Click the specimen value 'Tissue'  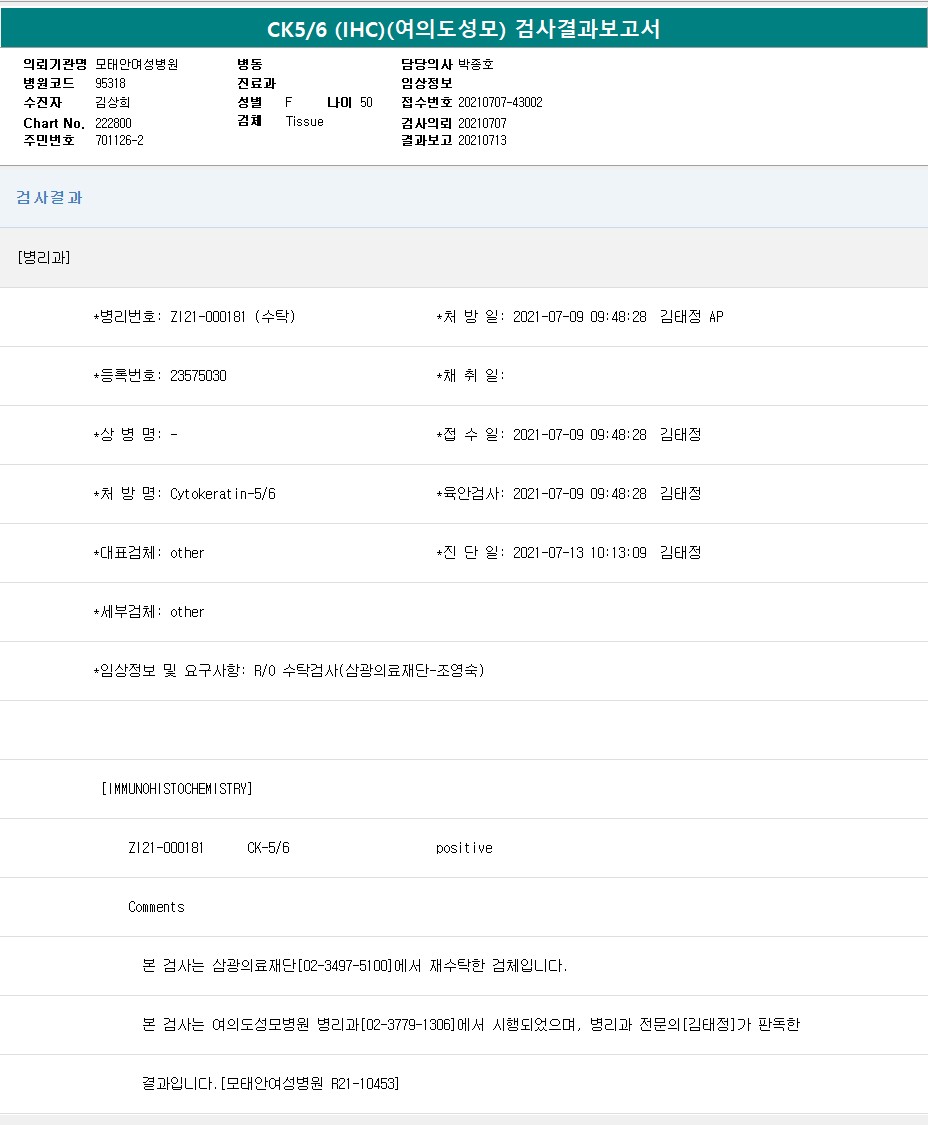coord(304,122)
